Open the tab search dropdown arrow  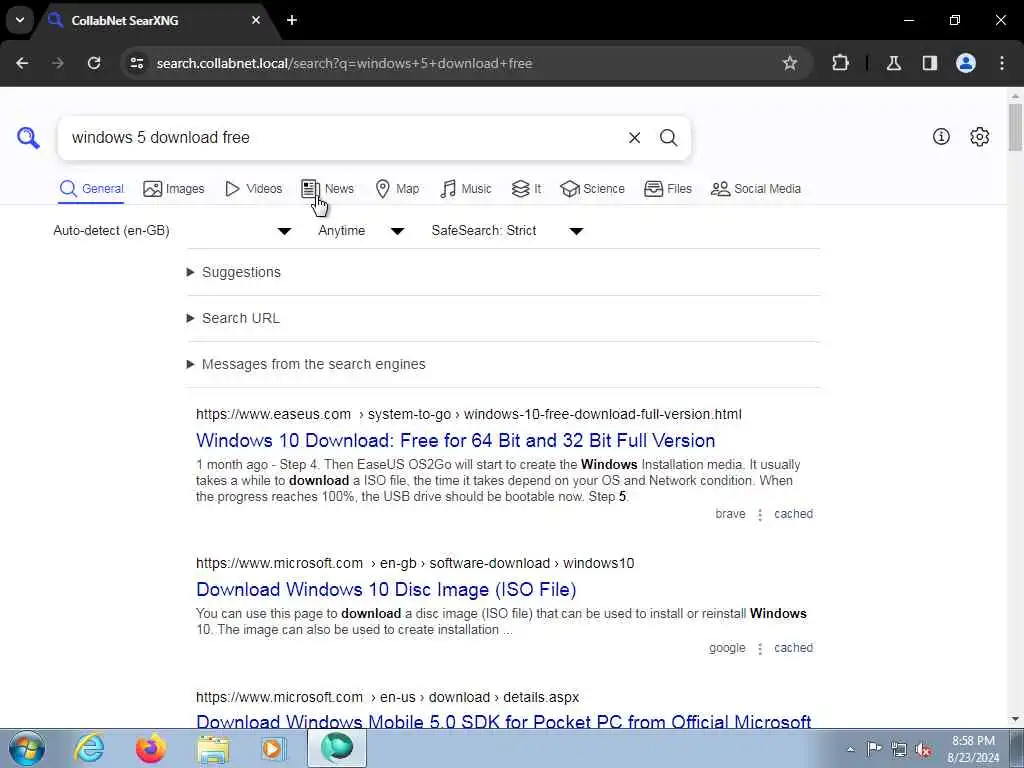[x=20, y=20]
